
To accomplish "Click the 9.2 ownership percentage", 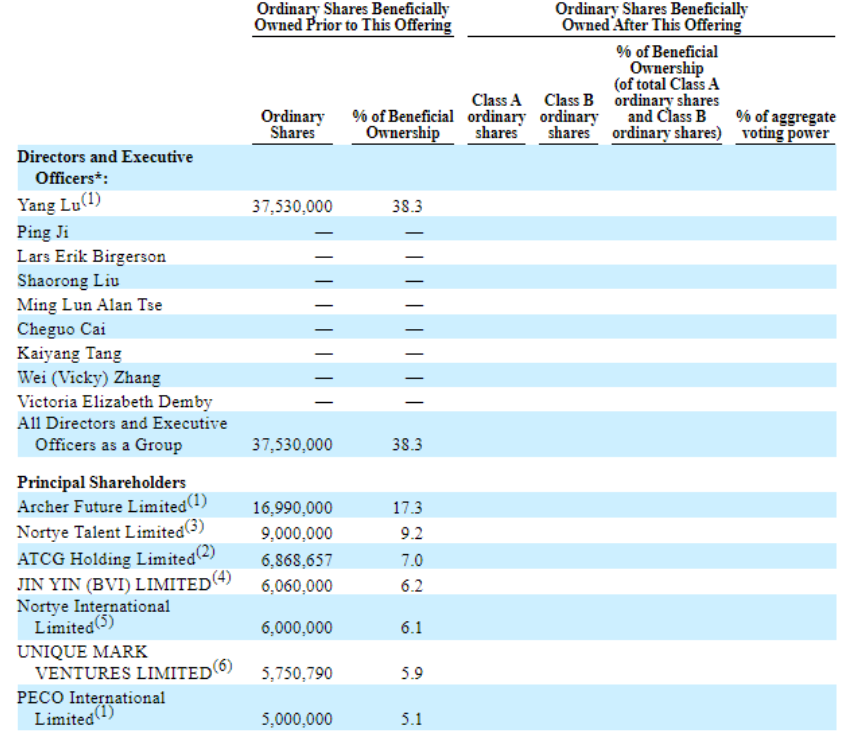I will [411, 533].
